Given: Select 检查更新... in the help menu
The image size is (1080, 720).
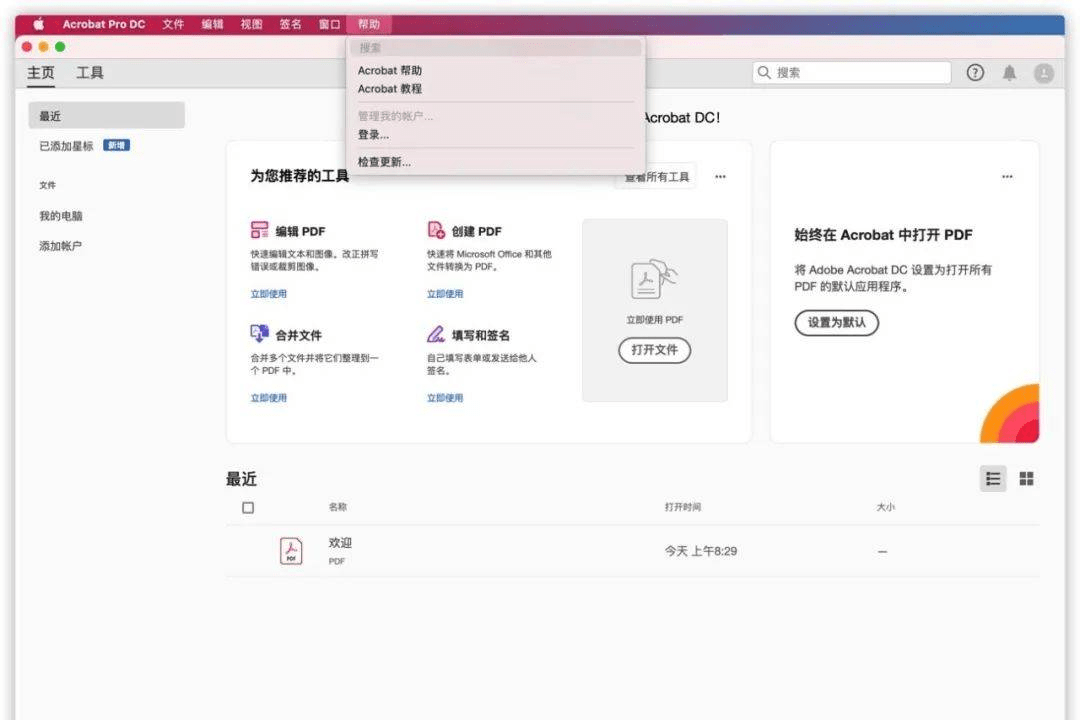Looking at the screenshot, I should [384, 162].
